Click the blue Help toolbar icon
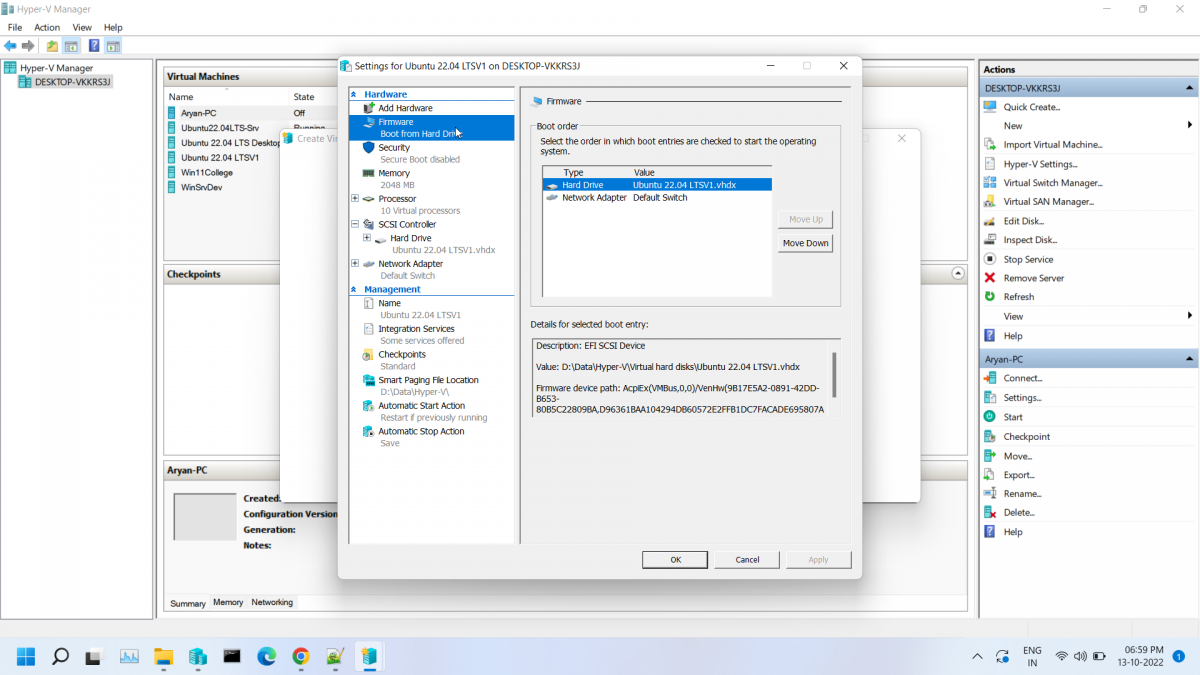The width and height of the screenshot is (1200, 675). 94,46
